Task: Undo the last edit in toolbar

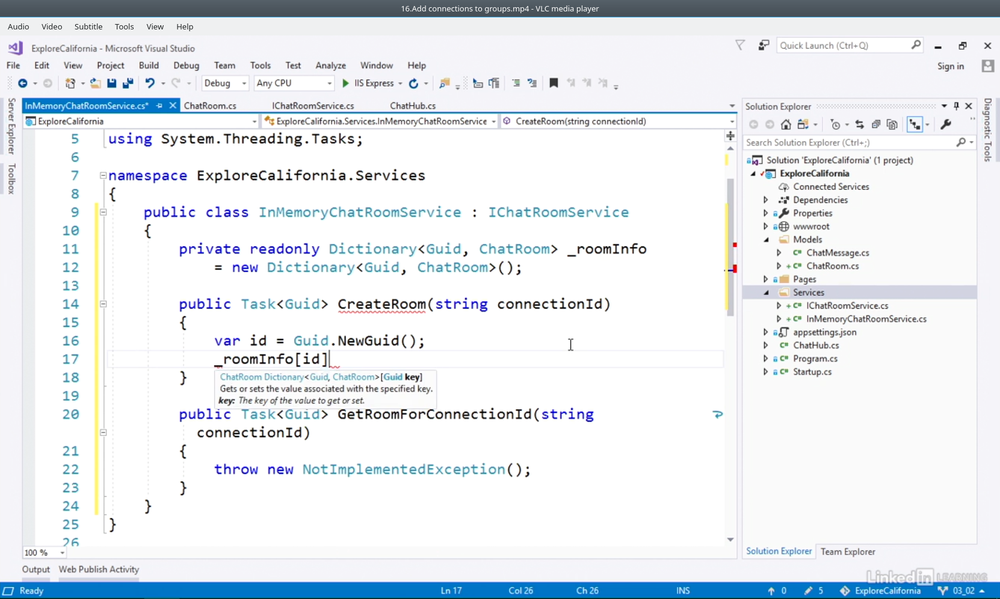Action: (x=150, y=83)
